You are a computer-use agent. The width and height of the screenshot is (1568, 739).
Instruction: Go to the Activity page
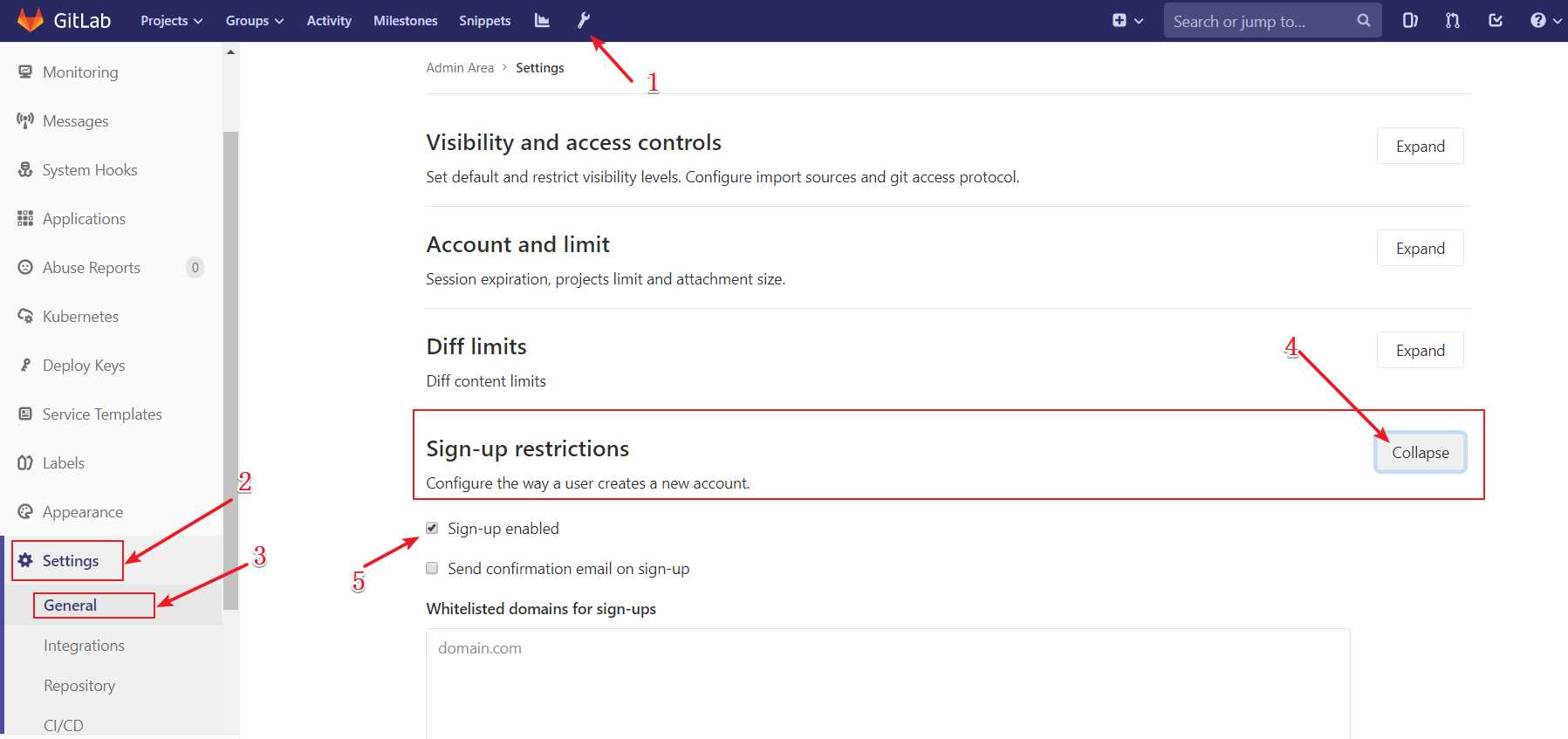[329, 20]
